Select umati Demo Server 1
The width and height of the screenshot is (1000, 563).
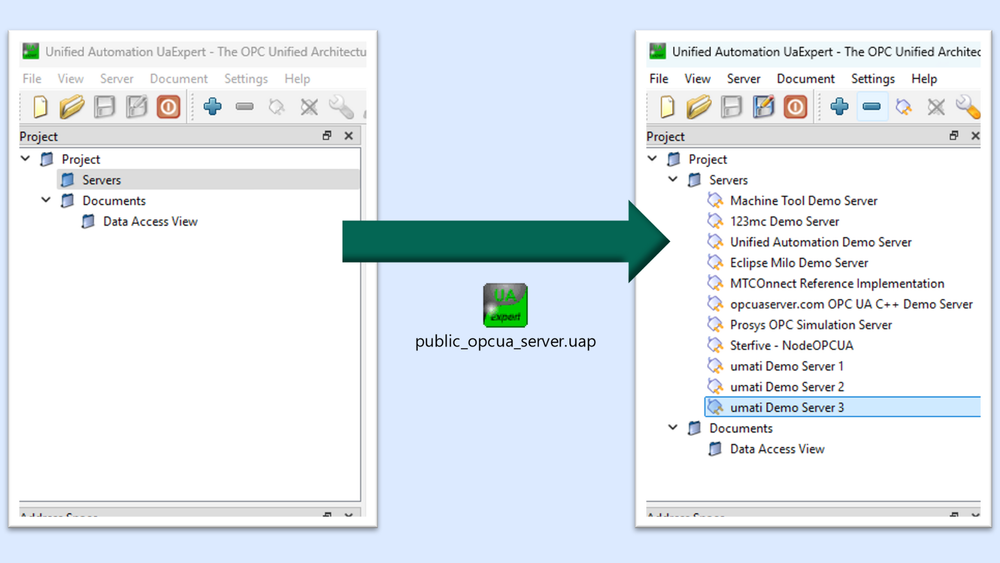[786, 367]
